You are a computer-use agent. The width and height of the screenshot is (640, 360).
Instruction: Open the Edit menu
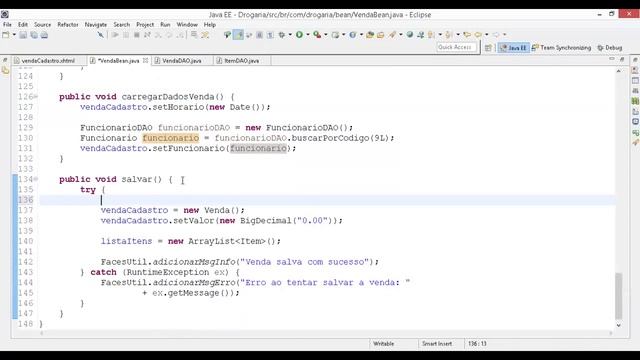tap(23, 24)
